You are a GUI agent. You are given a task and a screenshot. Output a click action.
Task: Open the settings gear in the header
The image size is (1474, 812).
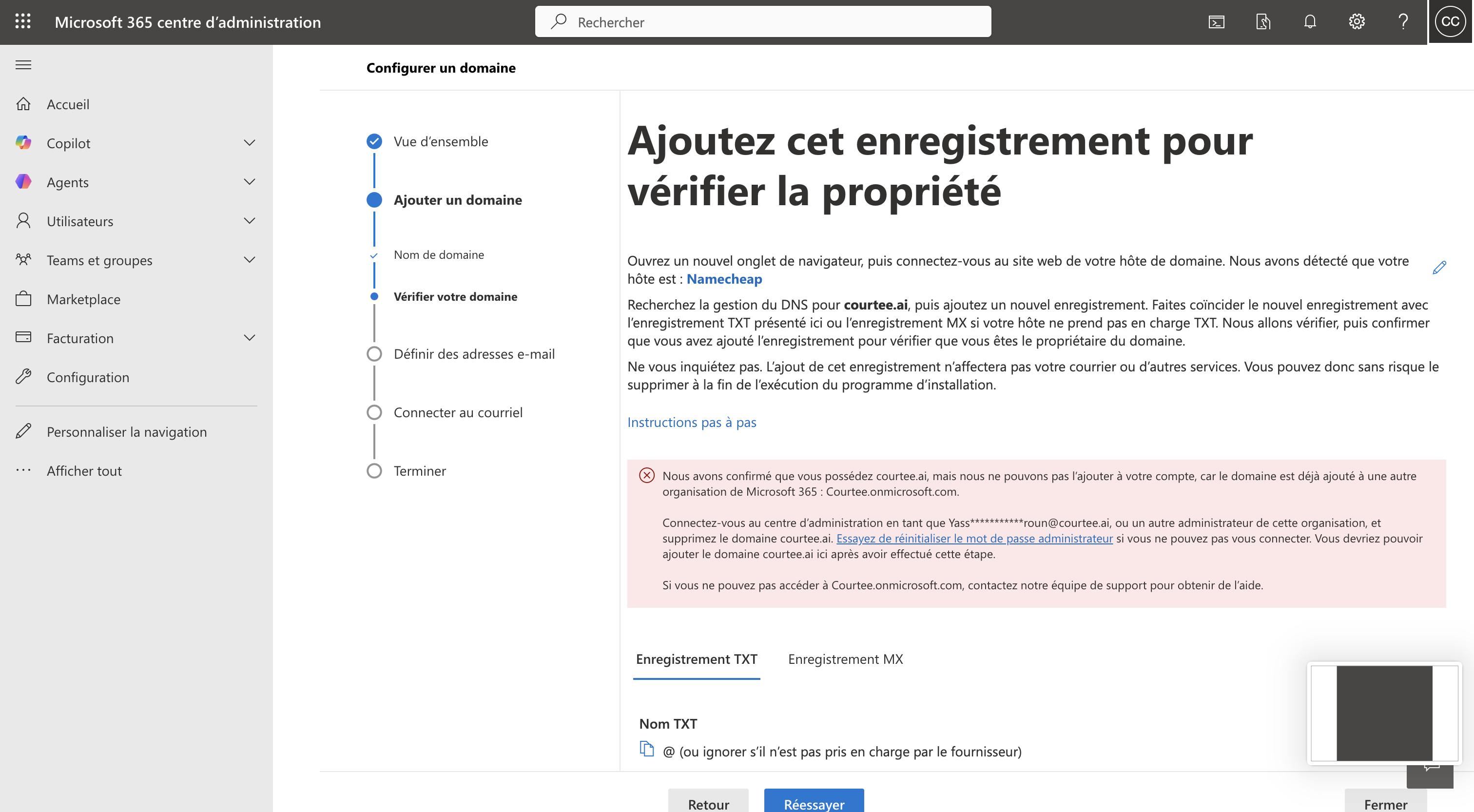click(1356, 22)
